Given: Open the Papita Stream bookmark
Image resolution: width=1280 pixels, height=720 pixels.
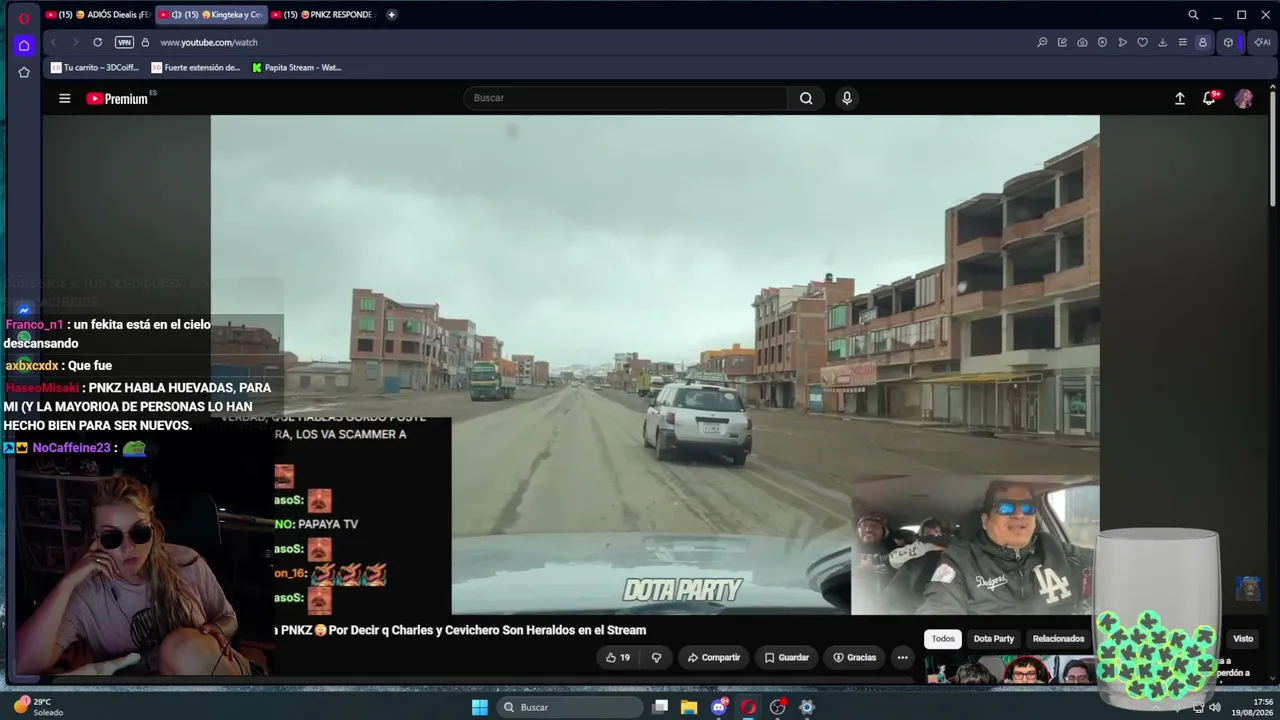Looking at the screenshot, I should tap(297, 68).
